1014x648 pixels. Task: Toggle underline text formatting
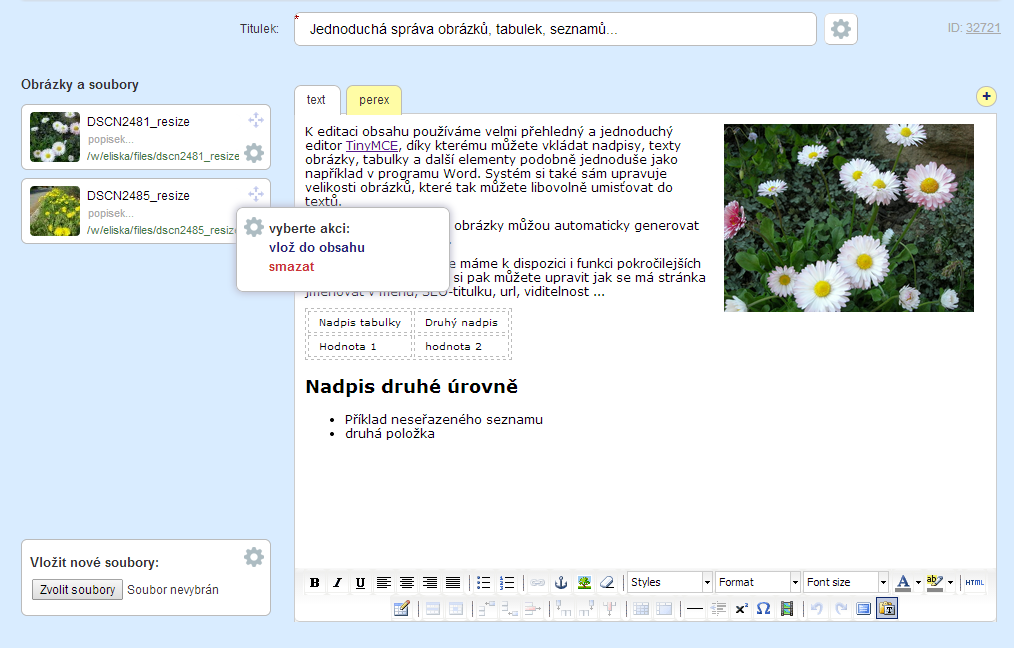click(360, 582)
